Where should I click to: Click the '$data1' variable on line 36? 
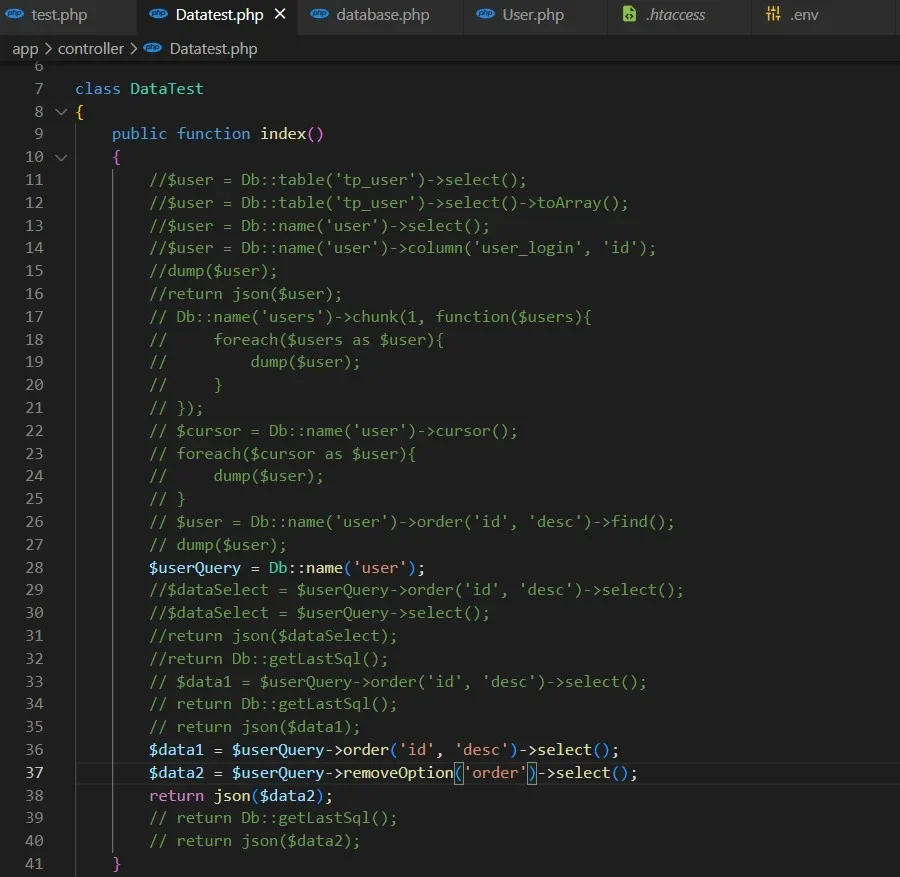pos(176,750)
